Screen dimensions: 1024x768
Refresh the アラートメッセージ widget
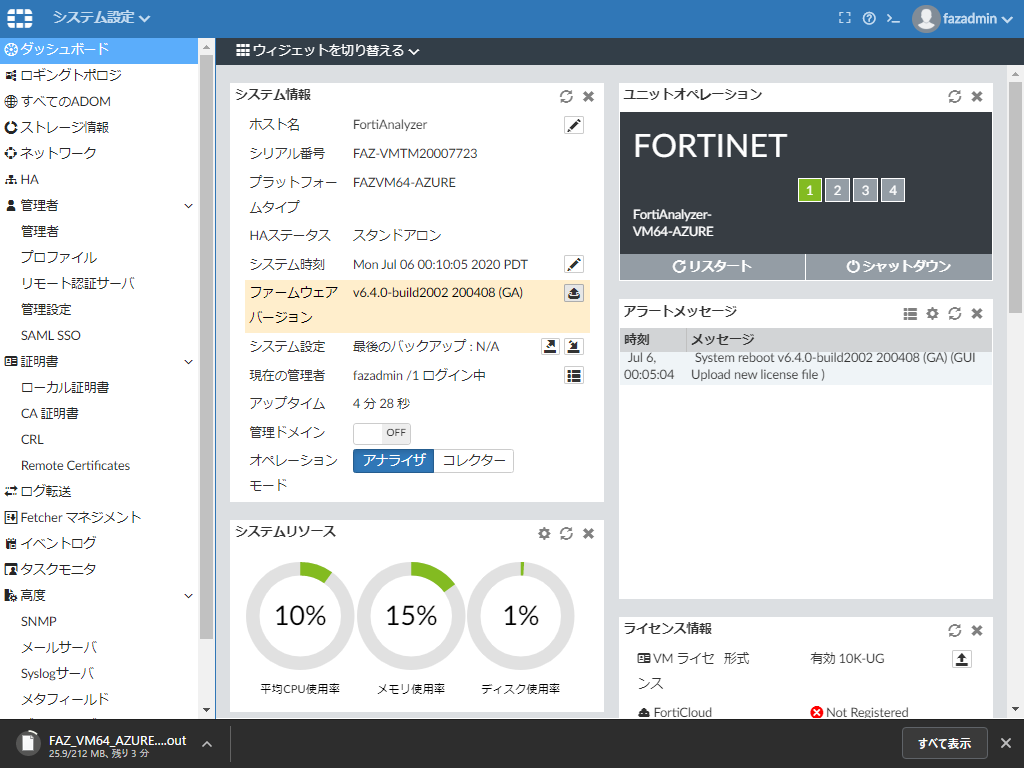tap(955, 313)
